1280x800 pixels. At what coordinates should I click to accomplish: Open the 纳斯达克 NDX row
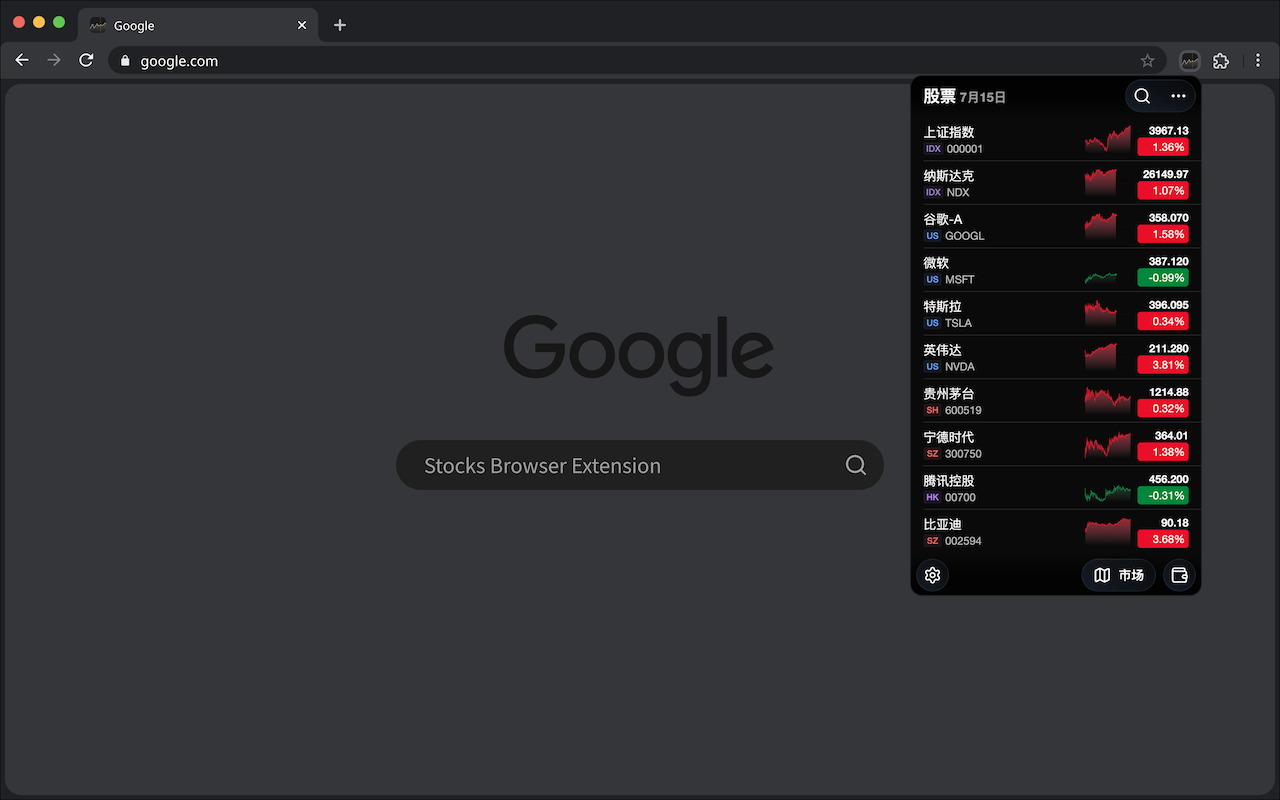(1056, 183)
